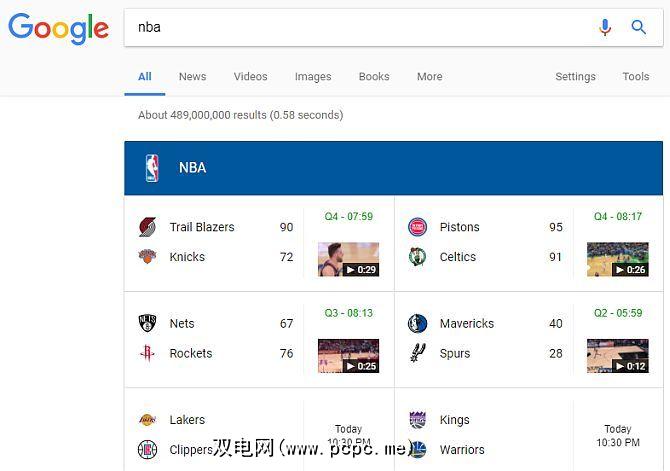The image size is (670, 471).
Task: Click the Q2 - 05:59 game clock
Action: pos(618,313)
